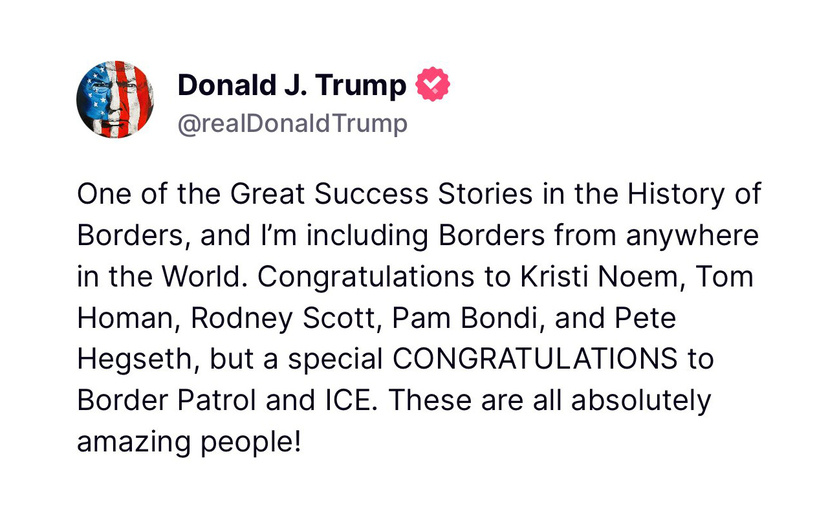Viewport: 839px width, 520px height.
Task: Open the Donald J. Trump display name
Action: (292, 85)
